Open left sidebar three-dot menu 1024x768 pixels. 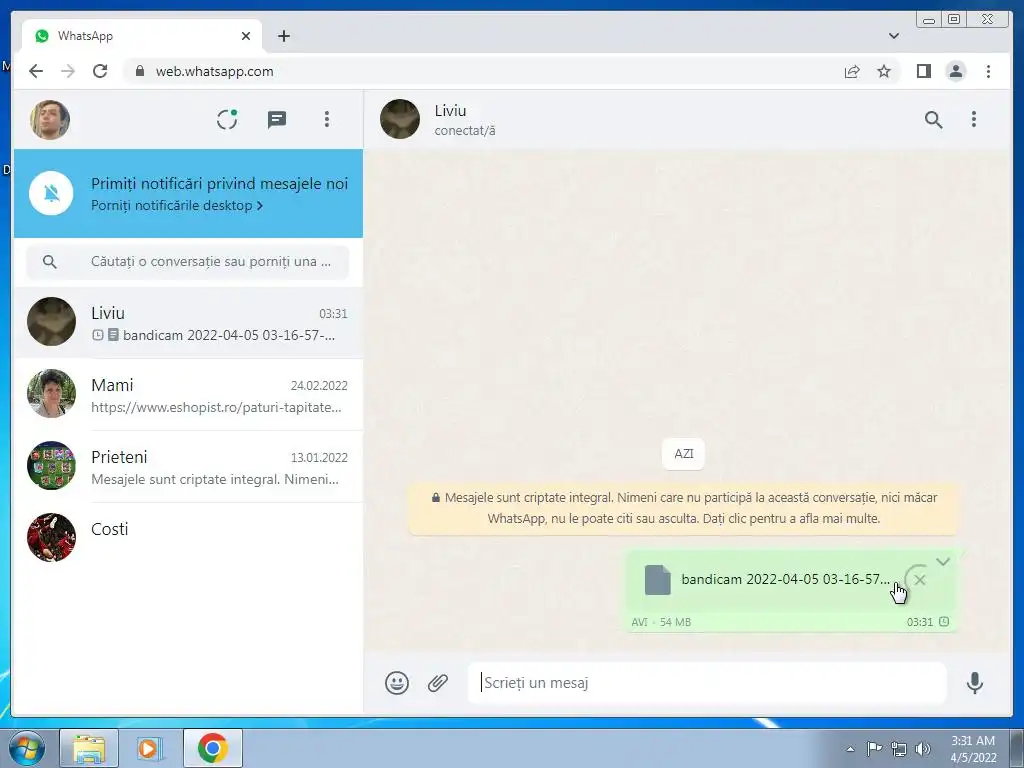point(327,120)
